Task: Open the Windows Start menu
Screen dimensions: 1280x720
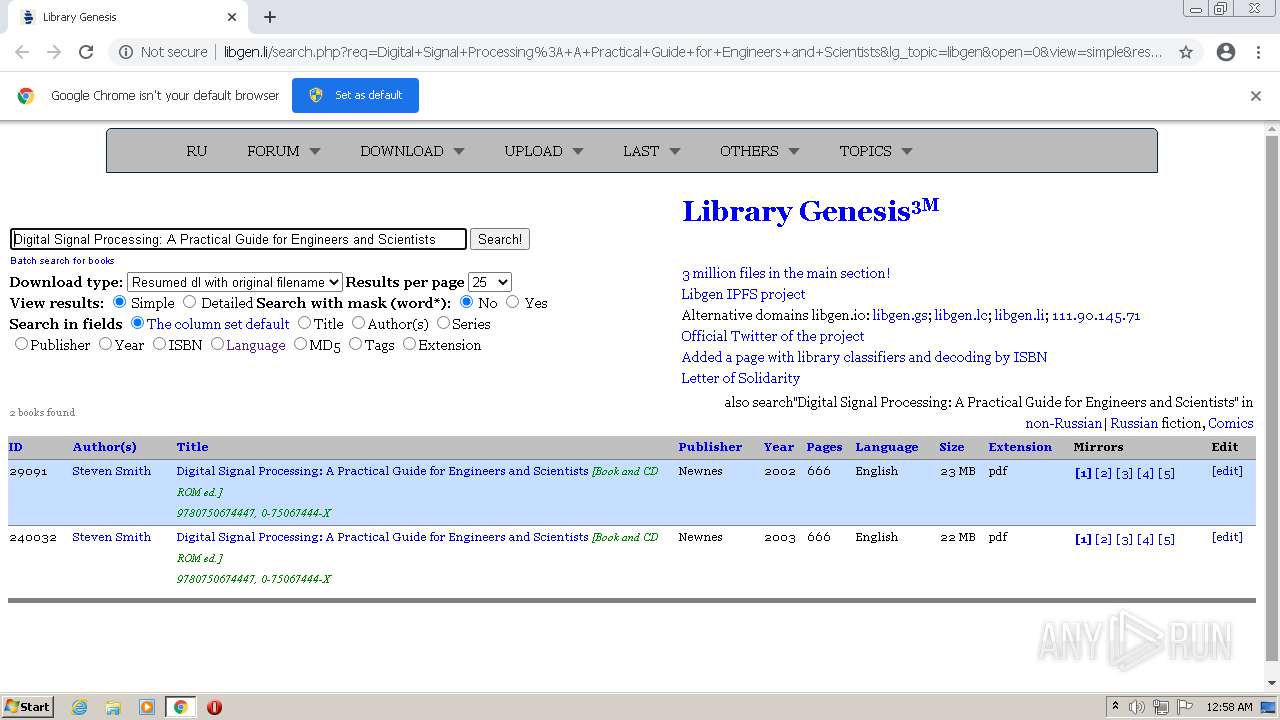Action: (27, 707)
